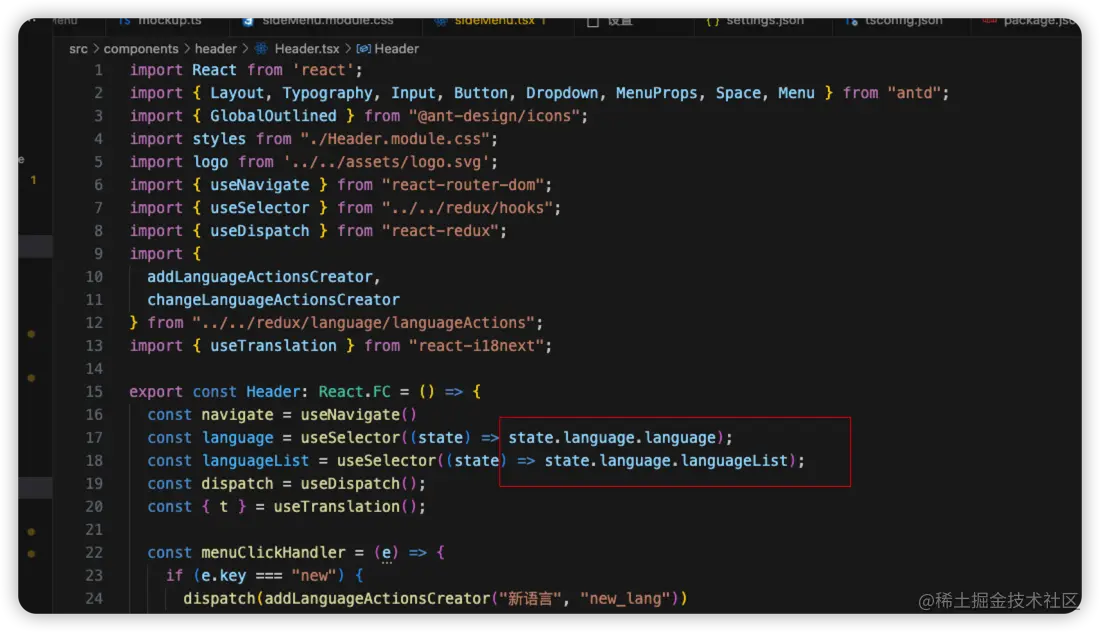Image resolution: width=1100 pixels, height=632 pixels.
Task: Open the settings.json tab
Action: 765,22
